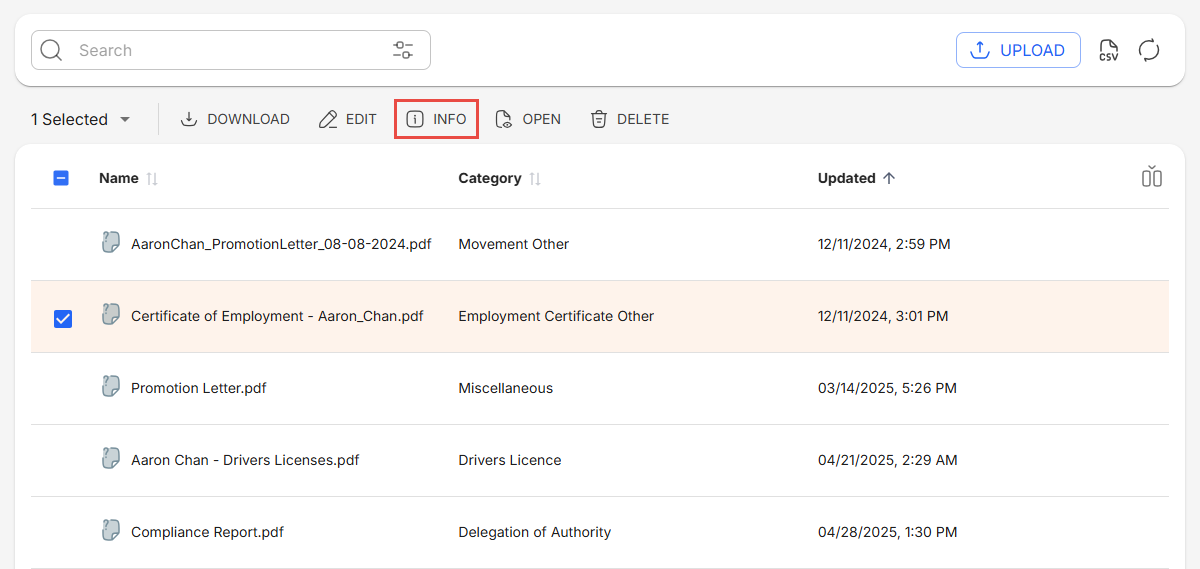The height and width of the screenshot is (569, 1200).
Task: Toggle the select-all checkbox in the header
Action: pos(61,178)
